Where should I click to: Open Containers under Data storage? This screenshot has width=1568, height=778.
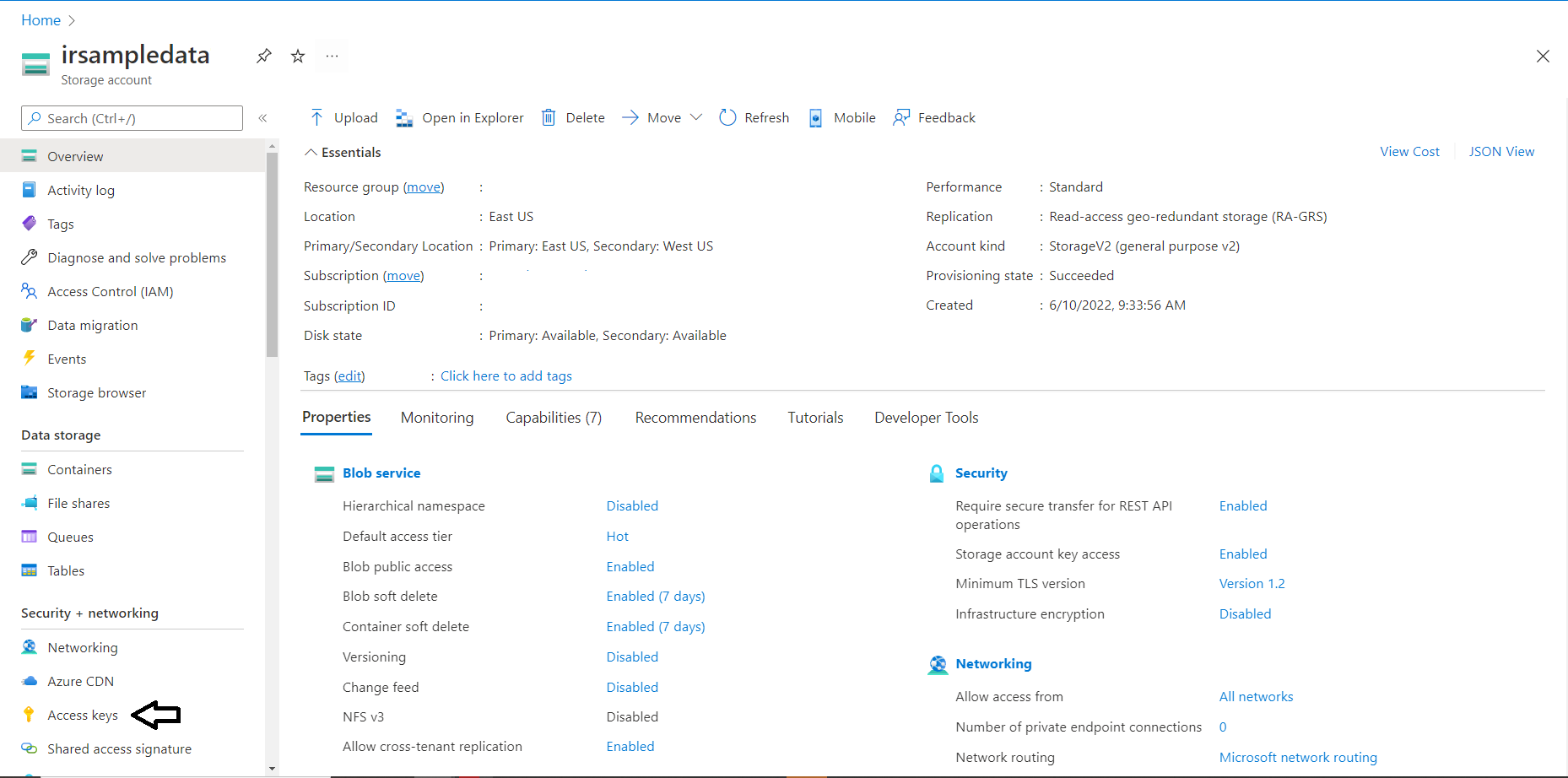pyautogui.click(x=79, y=469)
